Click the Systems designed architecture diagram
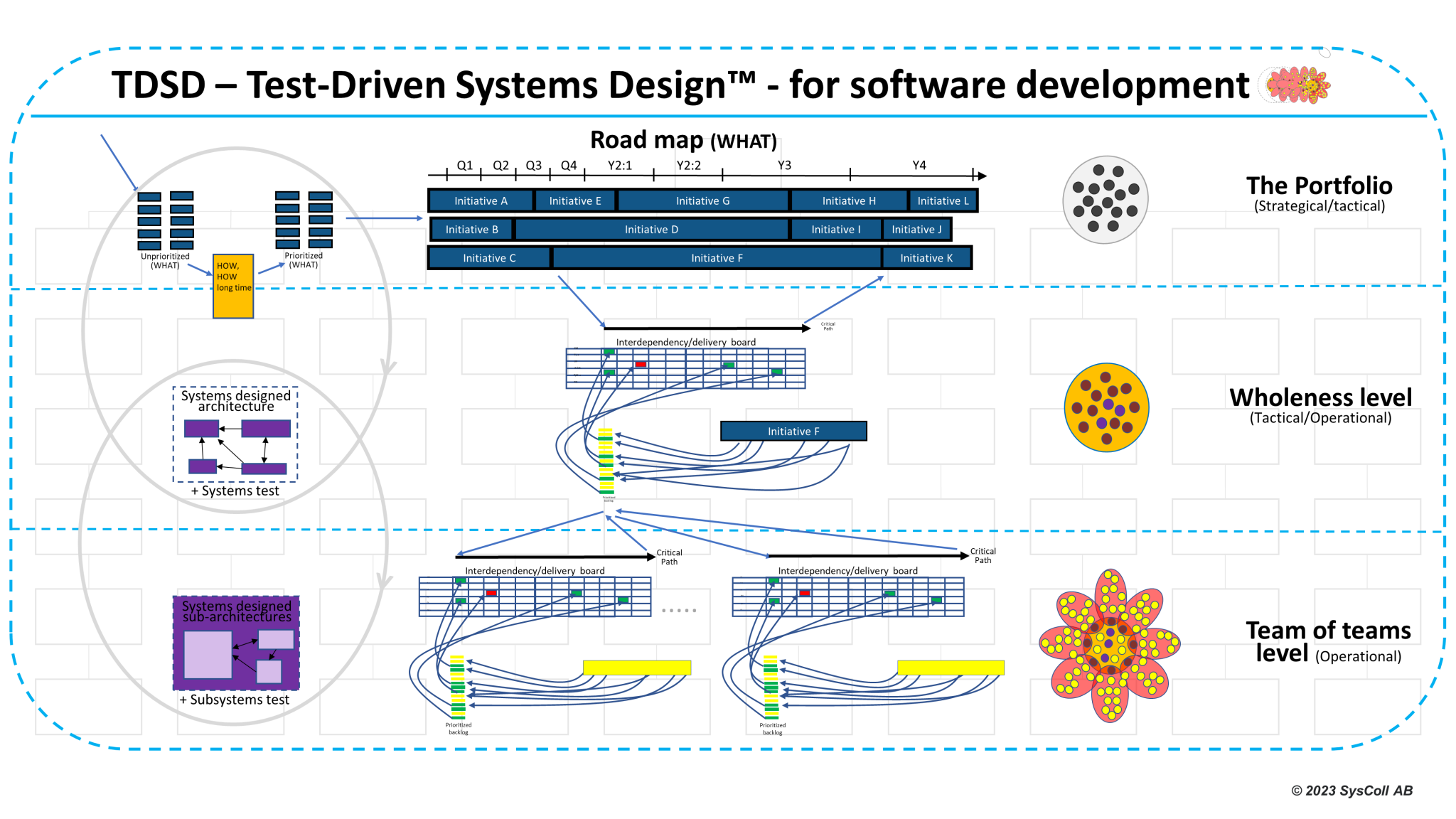The image size is (1456, 819). (x=235, y=434)
